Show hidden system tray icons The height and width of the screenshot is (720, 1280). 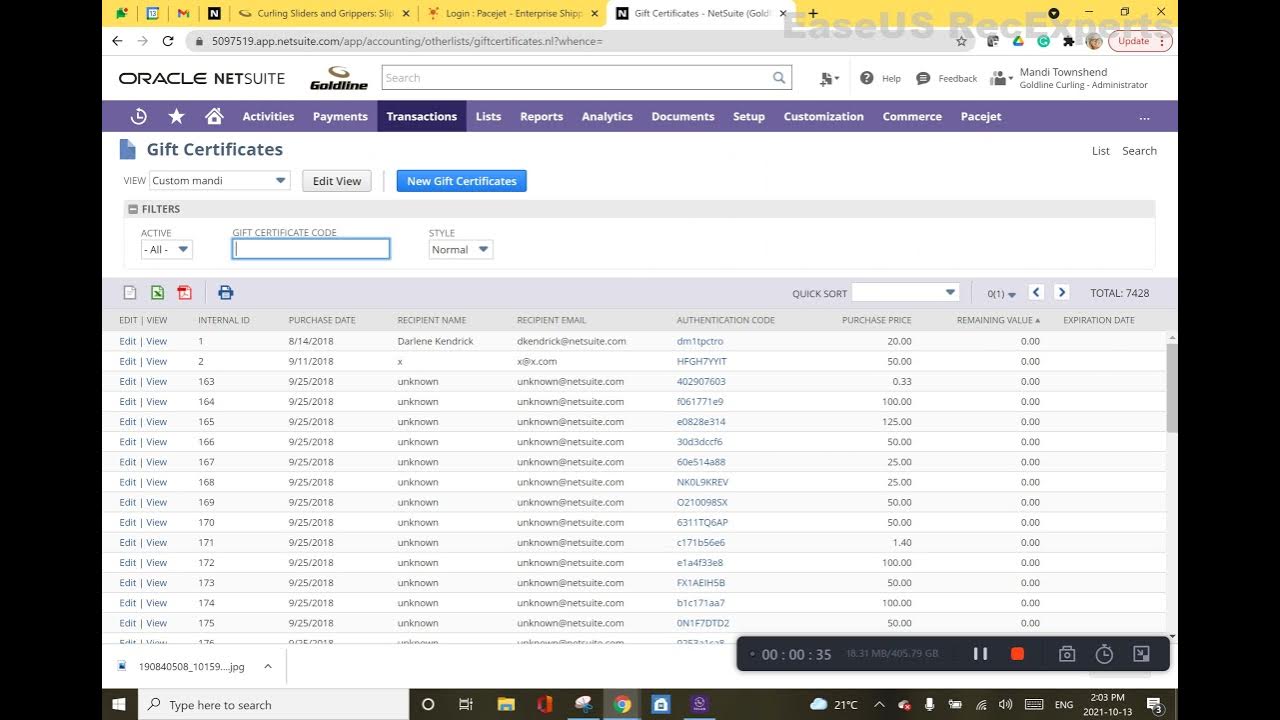click(879, 704)
